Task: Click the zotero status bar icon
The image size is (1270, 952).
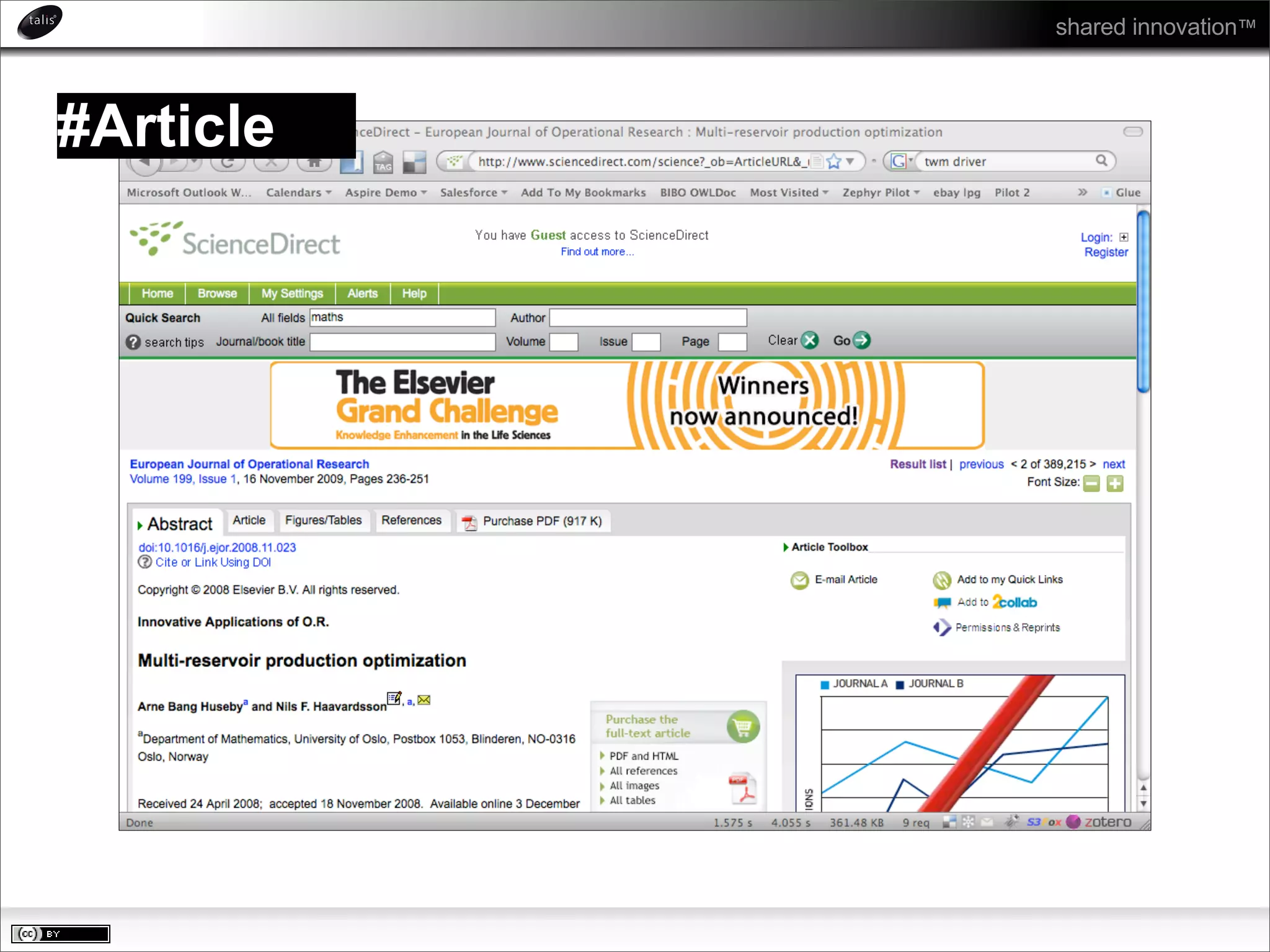Action: point(1099,822)
